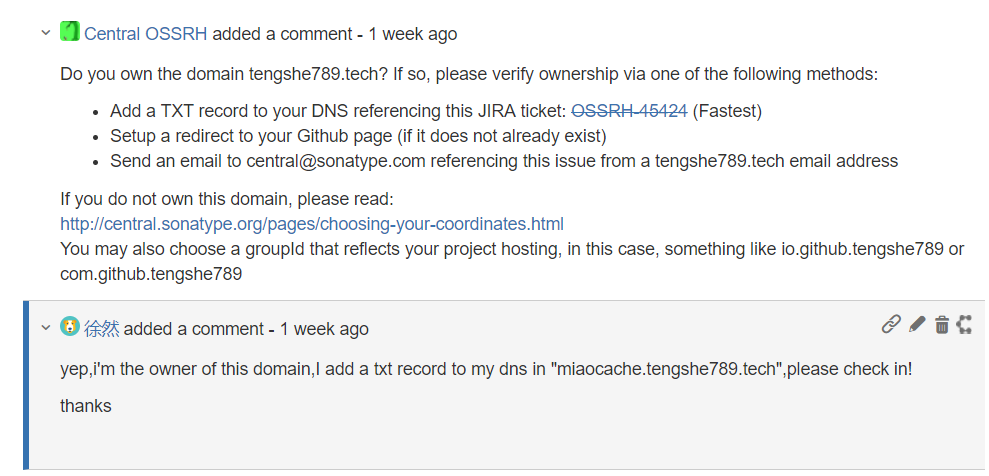The height and width of the screenshot is (476, 989).
Task: Open the choosing-your-coordinates.html link
Action: tap(312, 223)
